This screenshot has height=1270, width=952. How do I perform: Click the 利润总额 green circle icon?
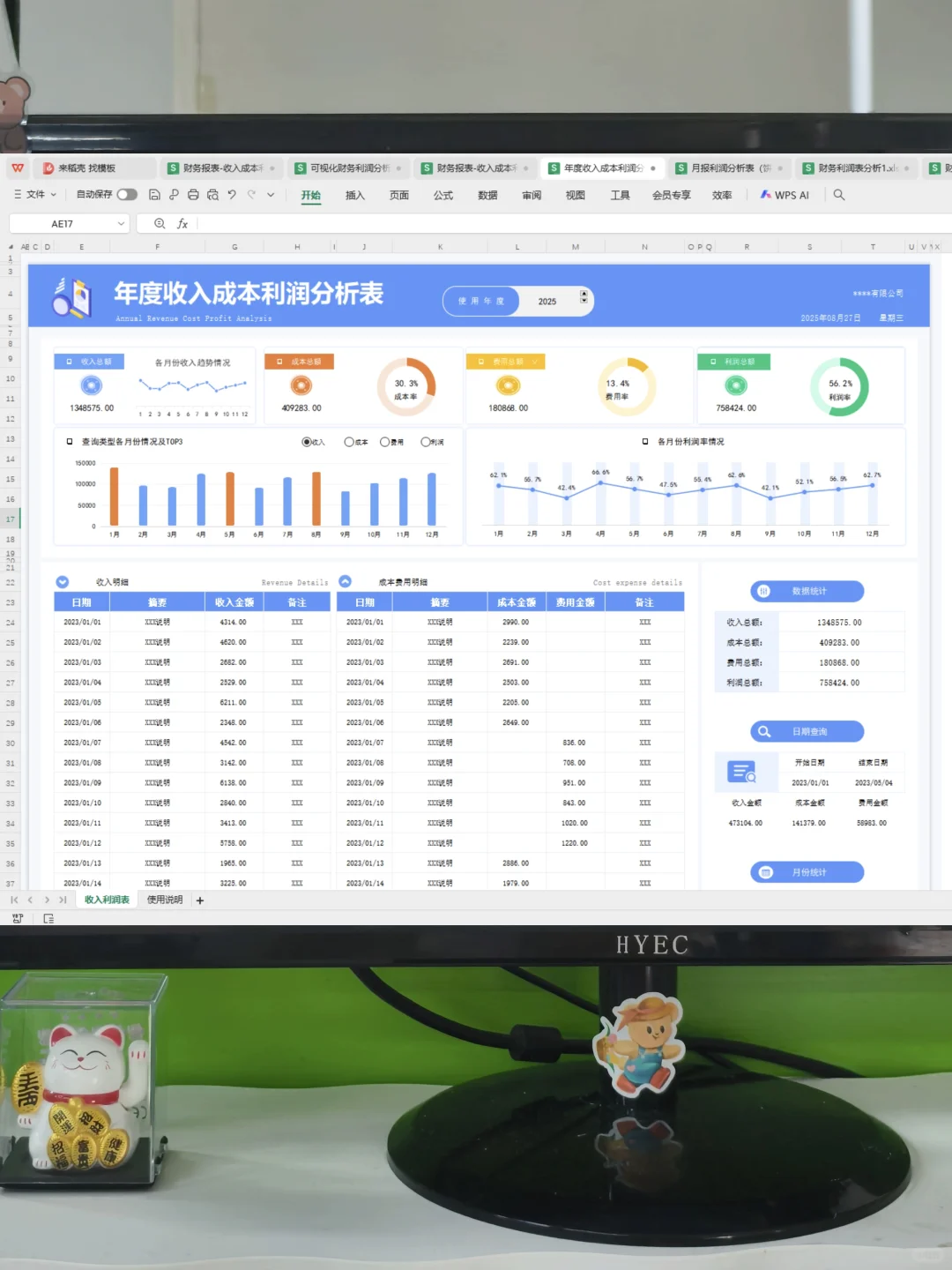coord(736,385)
